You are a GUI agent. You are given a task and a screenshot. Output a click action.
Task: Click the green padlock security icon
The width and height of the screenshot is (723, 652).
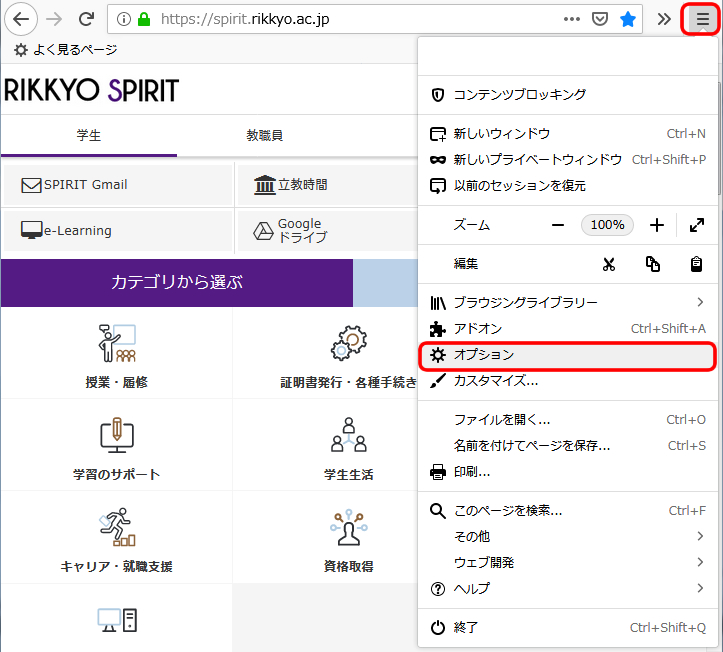pos(144,19)
